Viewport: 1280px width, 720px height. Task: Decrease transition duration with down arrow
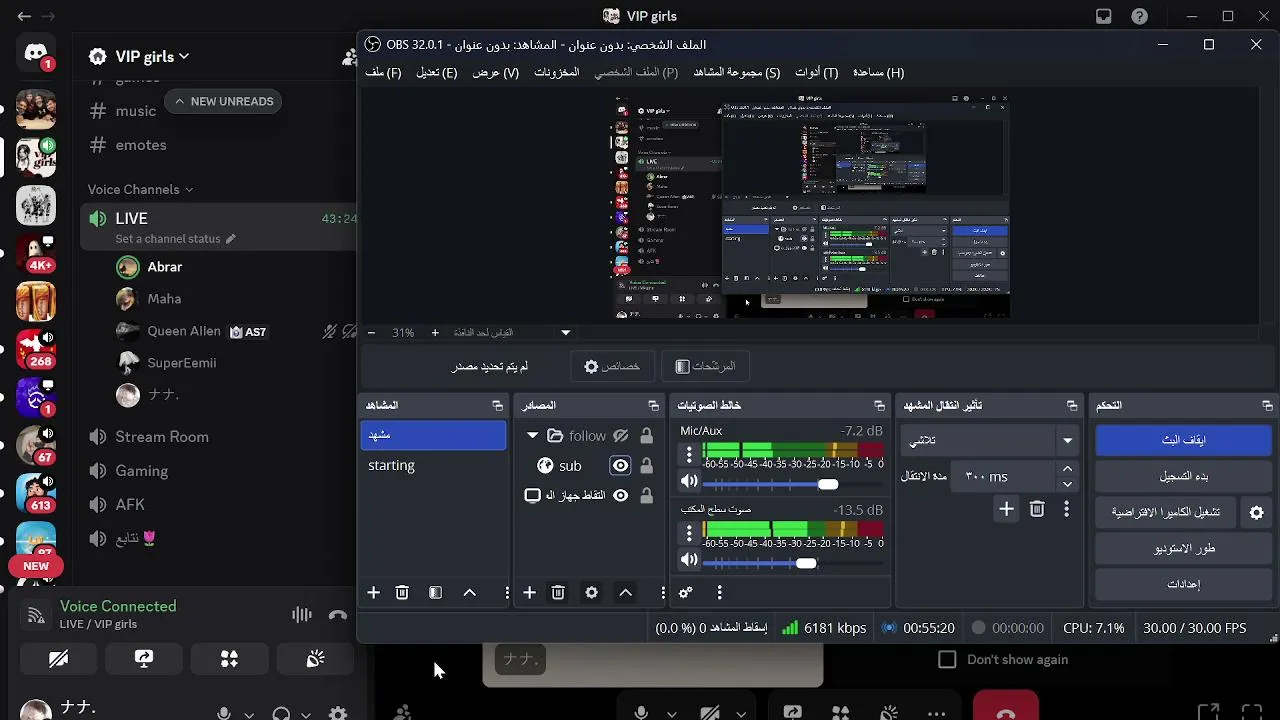[1067, 484]
